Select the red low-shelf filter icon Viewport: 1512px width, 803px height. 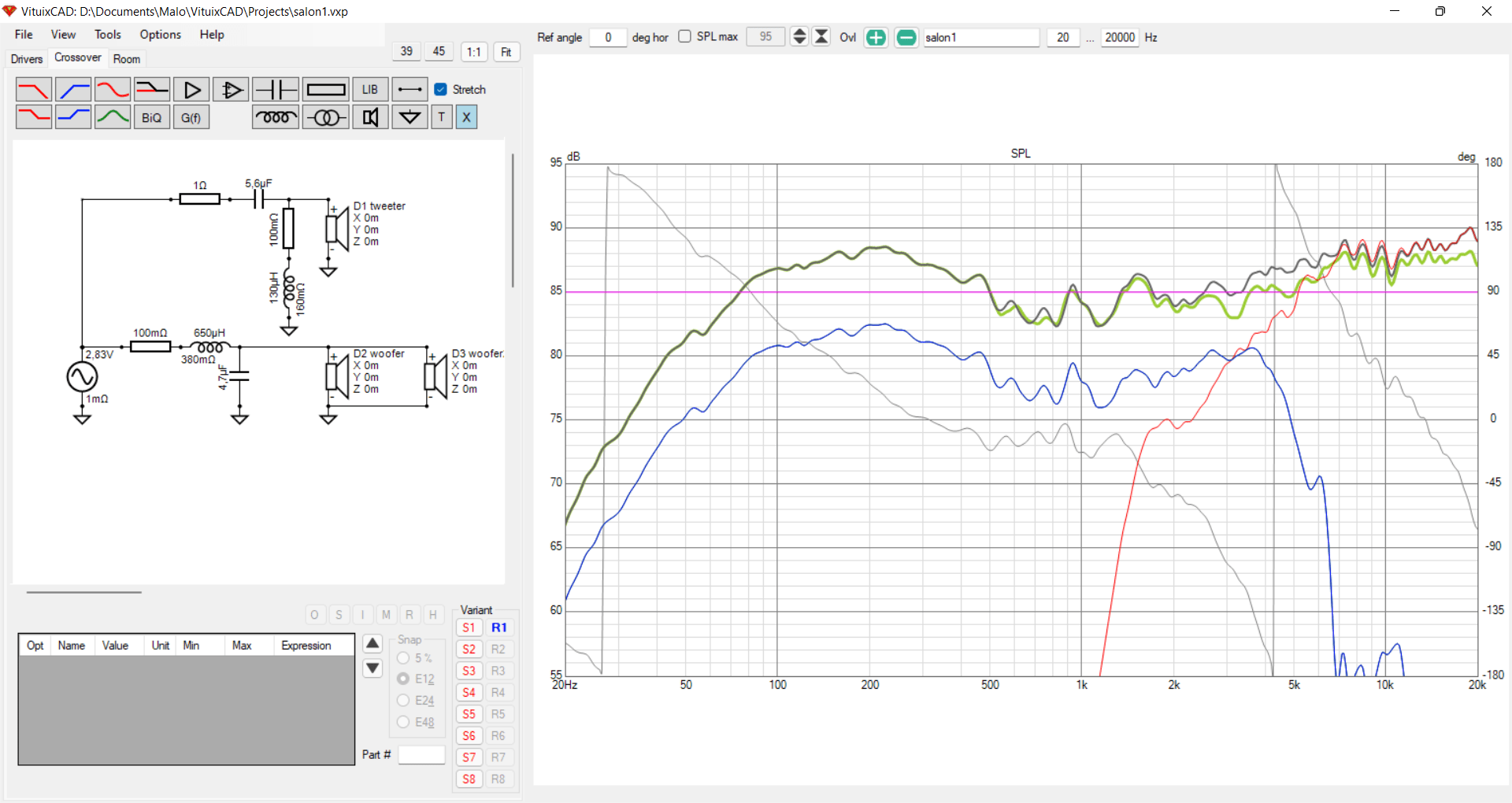click(x=34, y=117)
